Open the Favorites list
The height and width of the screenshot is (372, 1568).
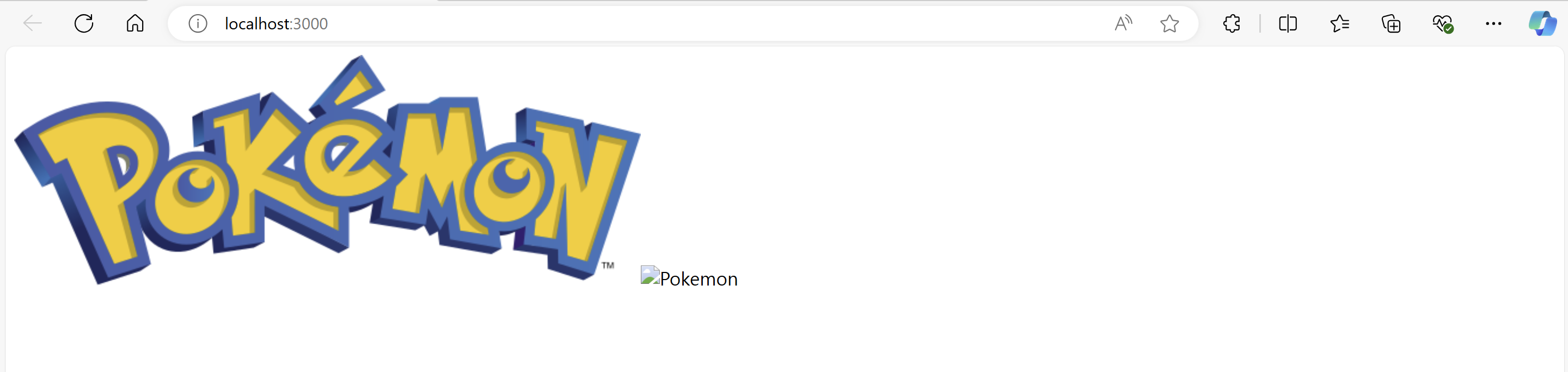pyautogui.click(x=1340, y=24)
